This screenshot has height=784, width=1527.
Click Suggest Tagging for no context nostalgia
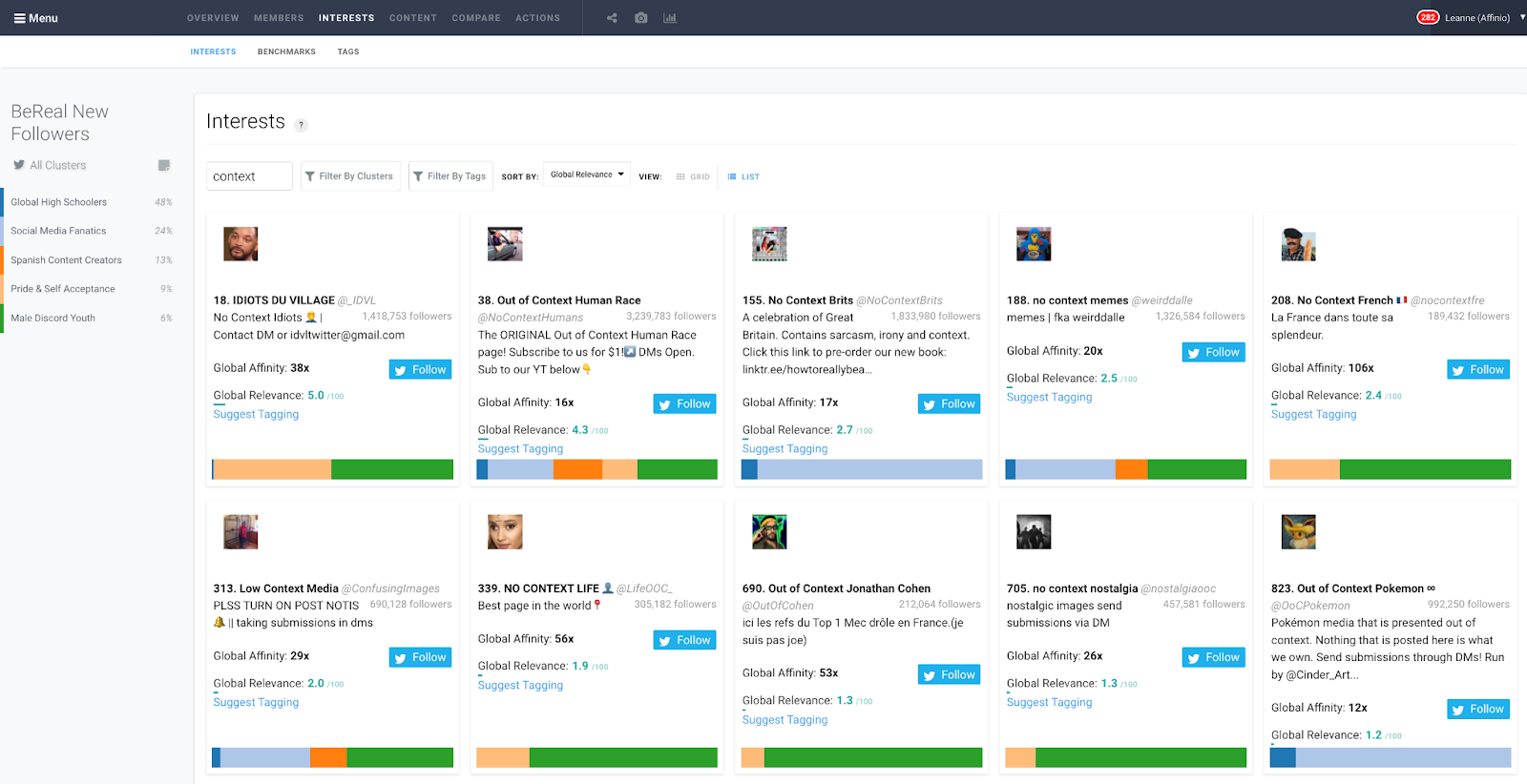pos(1049,703)
